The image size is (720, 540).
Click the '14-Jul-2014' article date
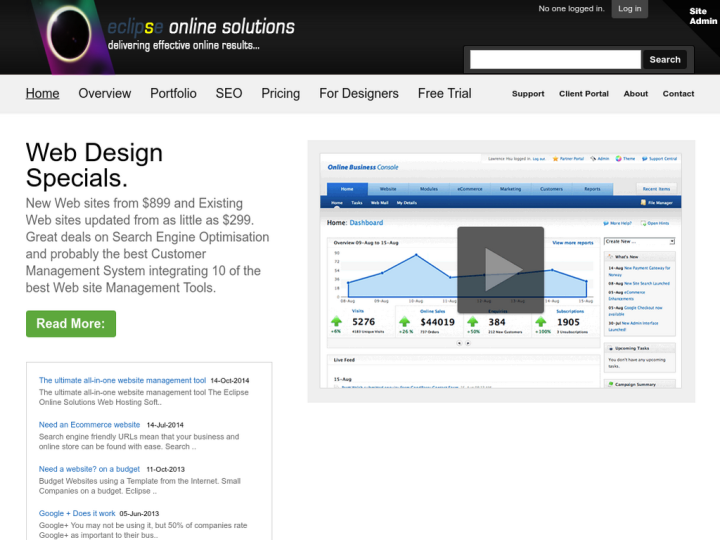click(x=165, y=425)
